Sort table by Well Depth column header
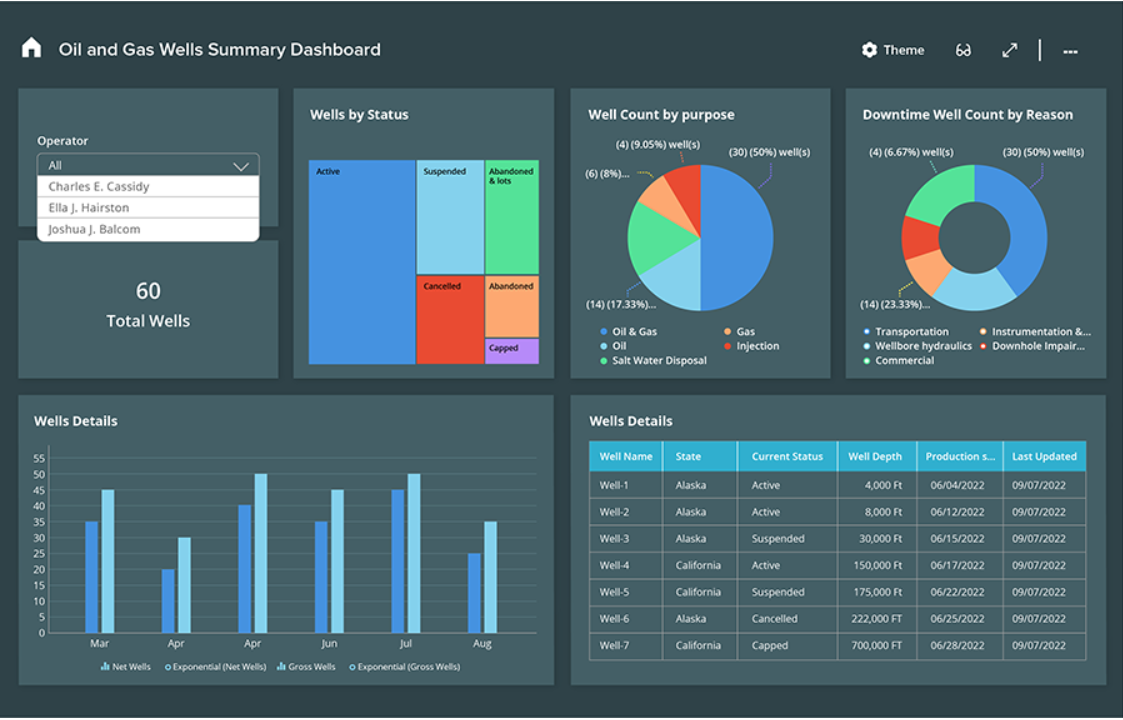The height and width of the screenshot is (720, 1123). point(875,457)
